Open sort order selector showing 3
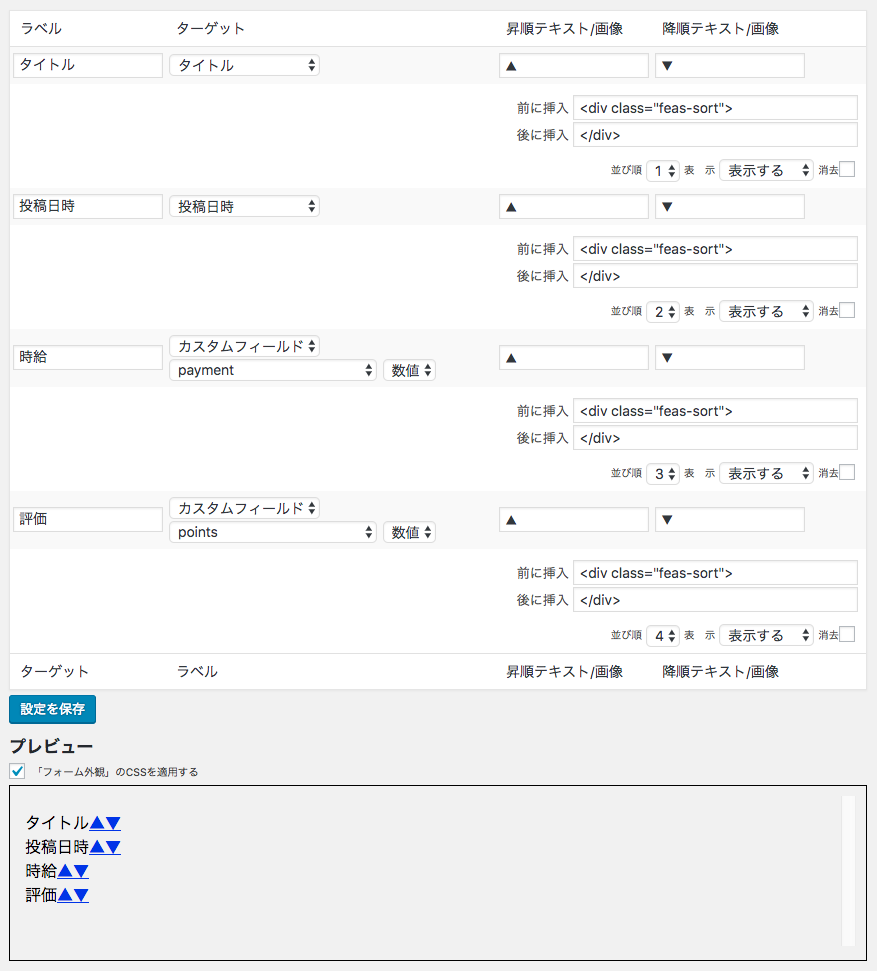Image resolution: width=877 pixels, height=971 pixels. 663,474
